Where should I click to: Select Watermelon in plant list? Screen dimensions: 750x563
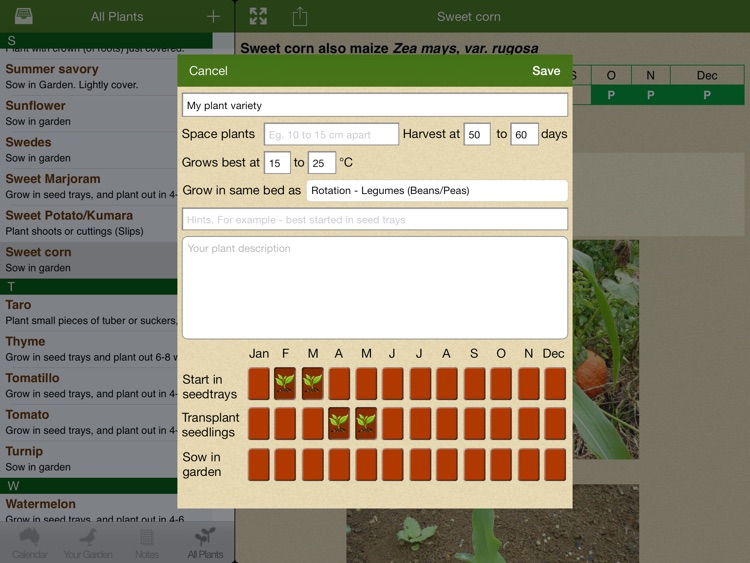click(88, 508)
